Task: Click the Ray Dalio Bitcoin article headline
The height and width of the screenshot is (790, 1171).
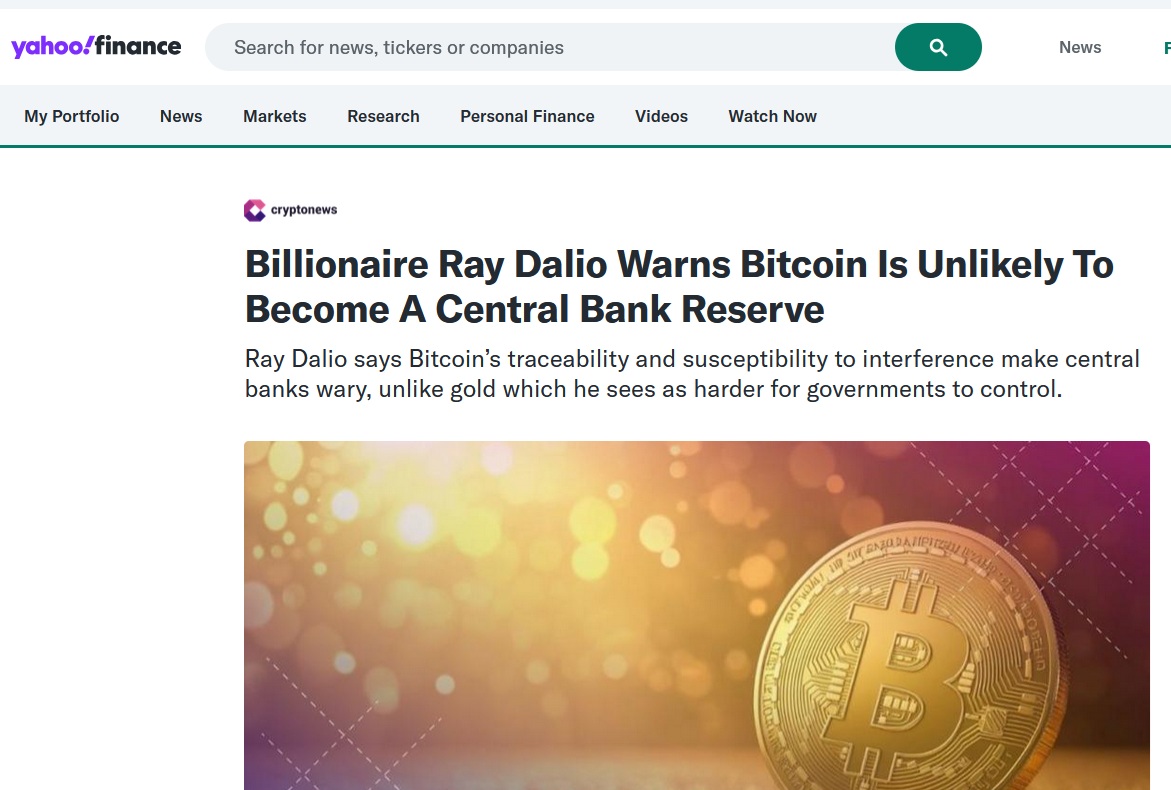Action: click(679, 266)
